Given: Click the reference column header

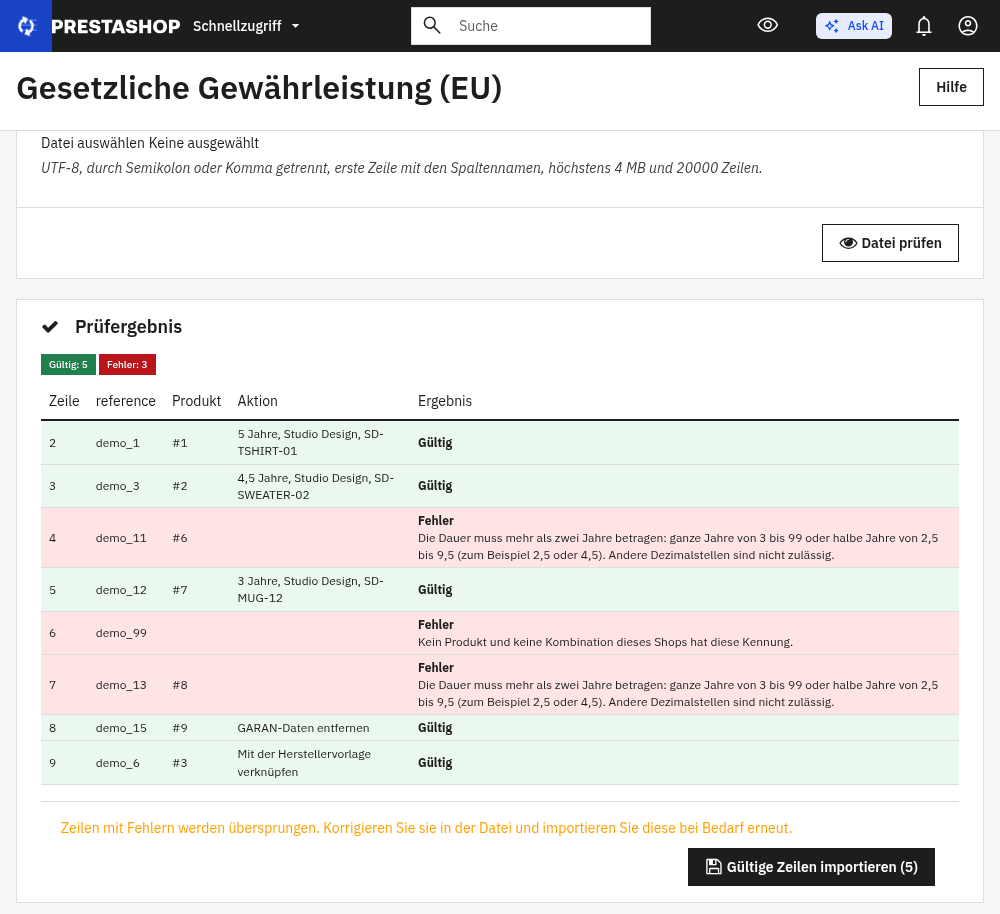Looking at the screenshot, I should [126, 401].
